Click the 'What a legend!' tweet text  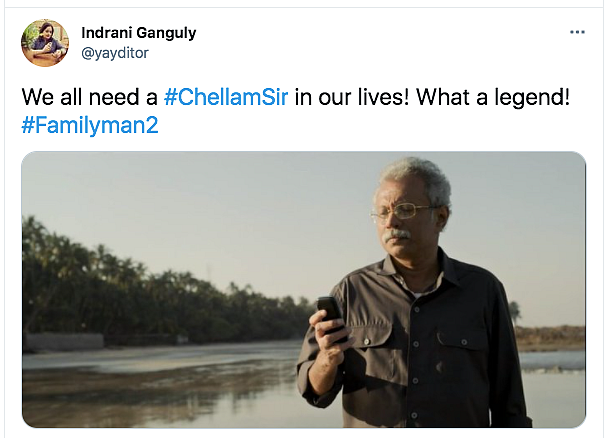coord(493,97)
